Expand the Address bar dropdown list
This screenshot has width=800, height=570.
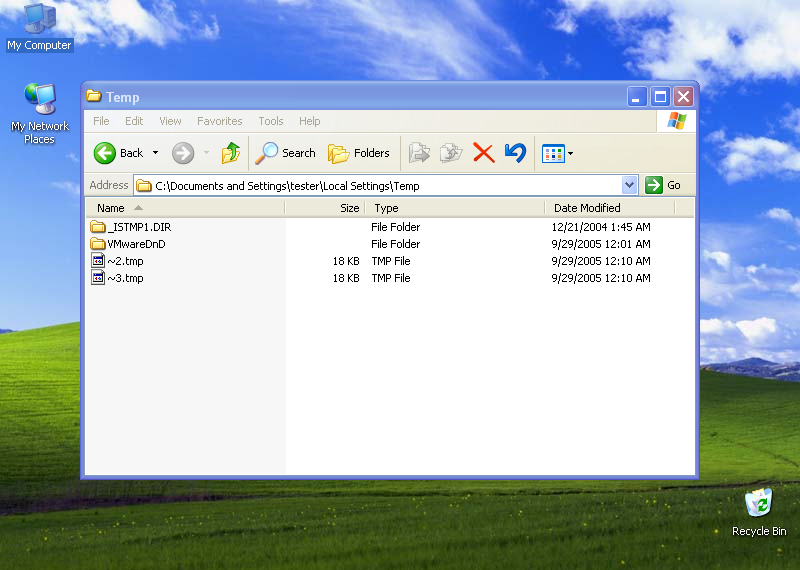click(x=630, y=185)
